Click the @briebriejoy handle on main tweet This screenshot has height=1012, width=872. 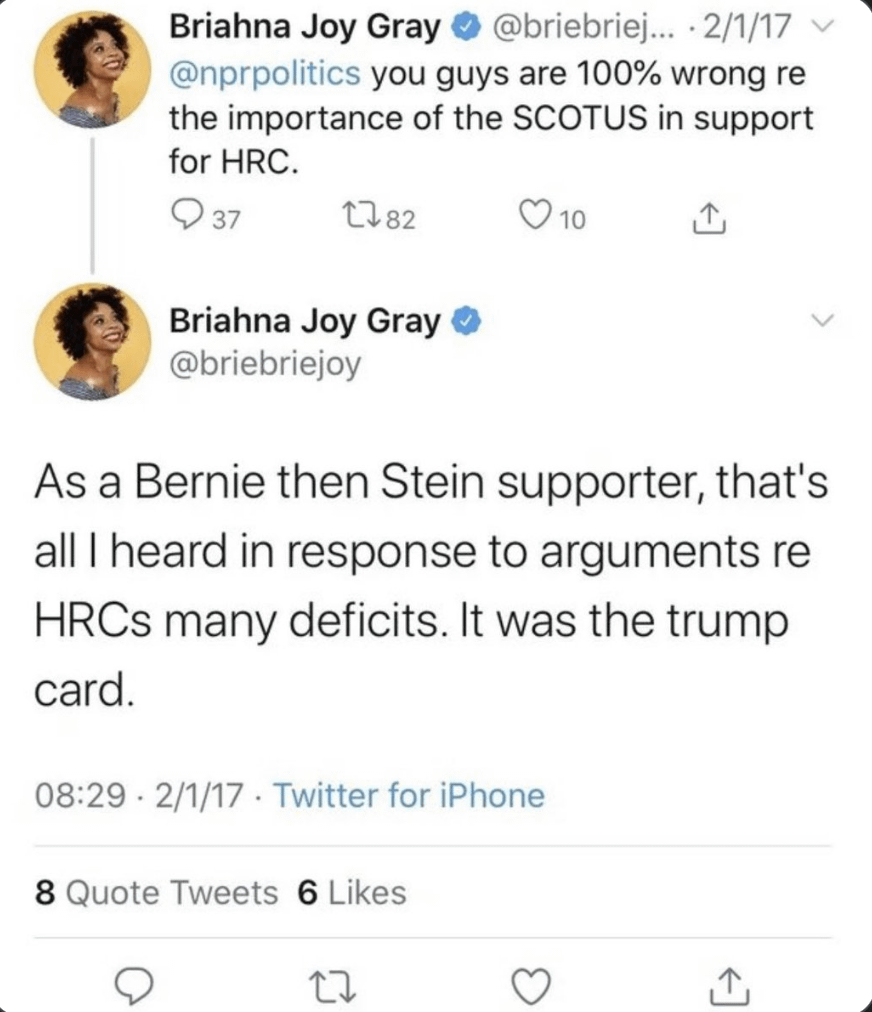click(x=264, y=364)
